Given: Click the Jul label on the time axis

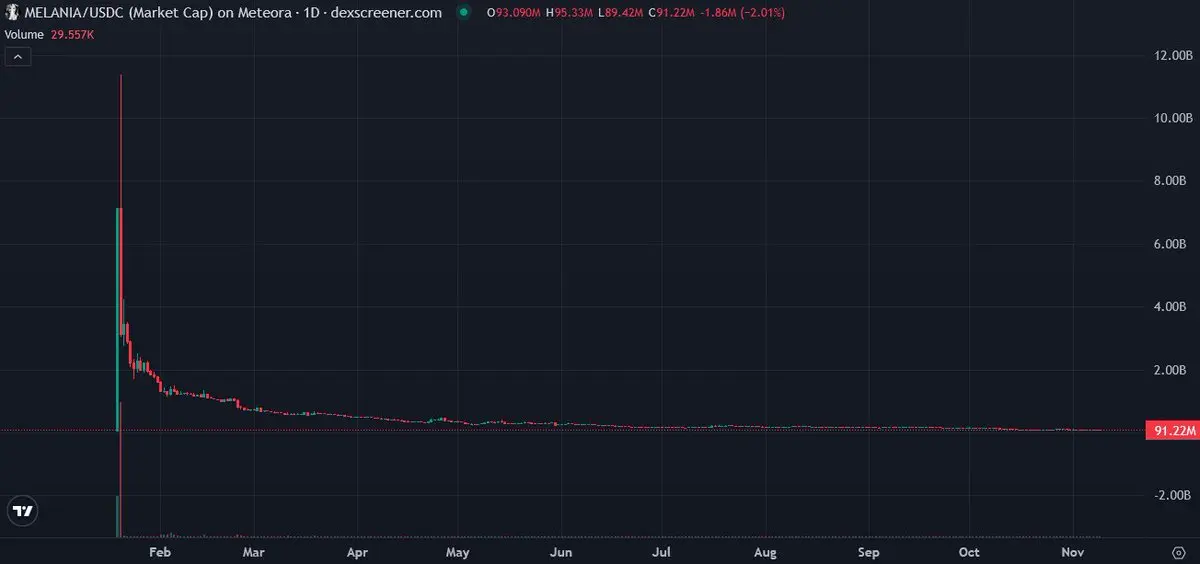Looking at the screenshot, I should [661, 552].
